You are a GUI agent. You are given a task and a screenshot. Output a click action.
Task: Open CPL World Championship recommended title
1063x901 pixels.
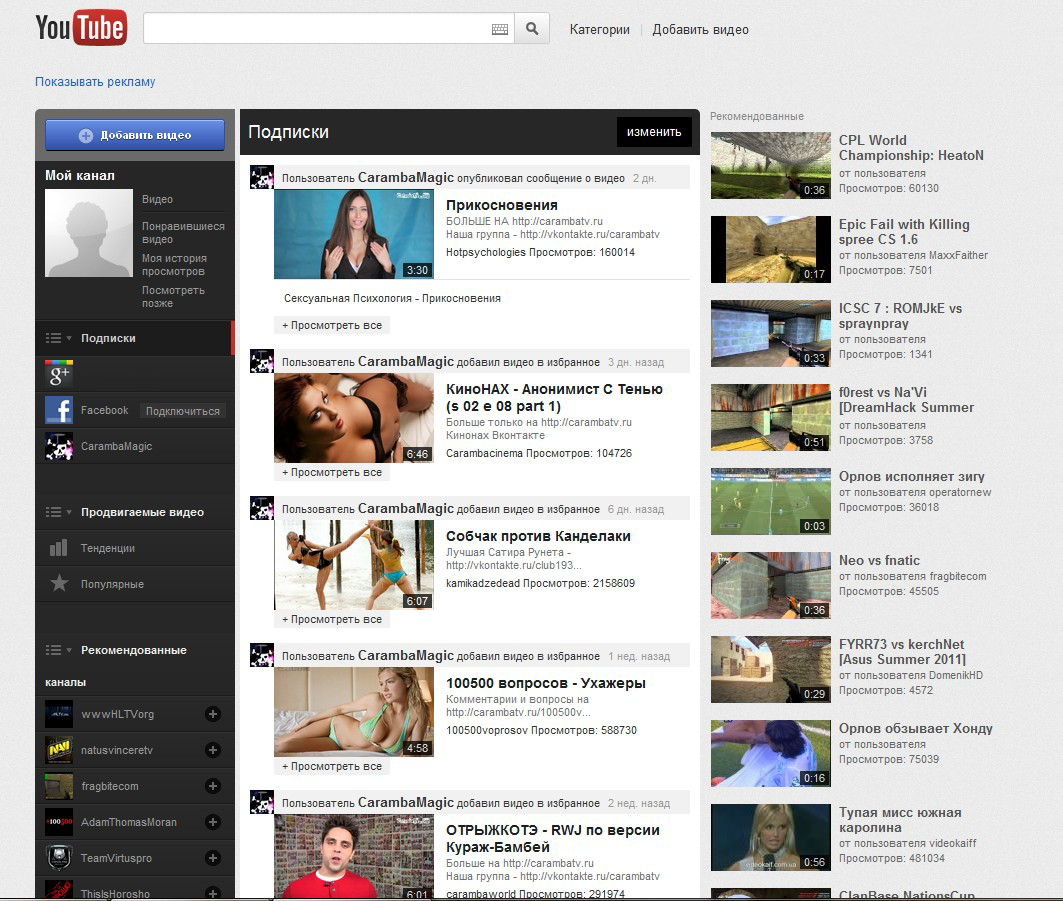click(911, 148)
